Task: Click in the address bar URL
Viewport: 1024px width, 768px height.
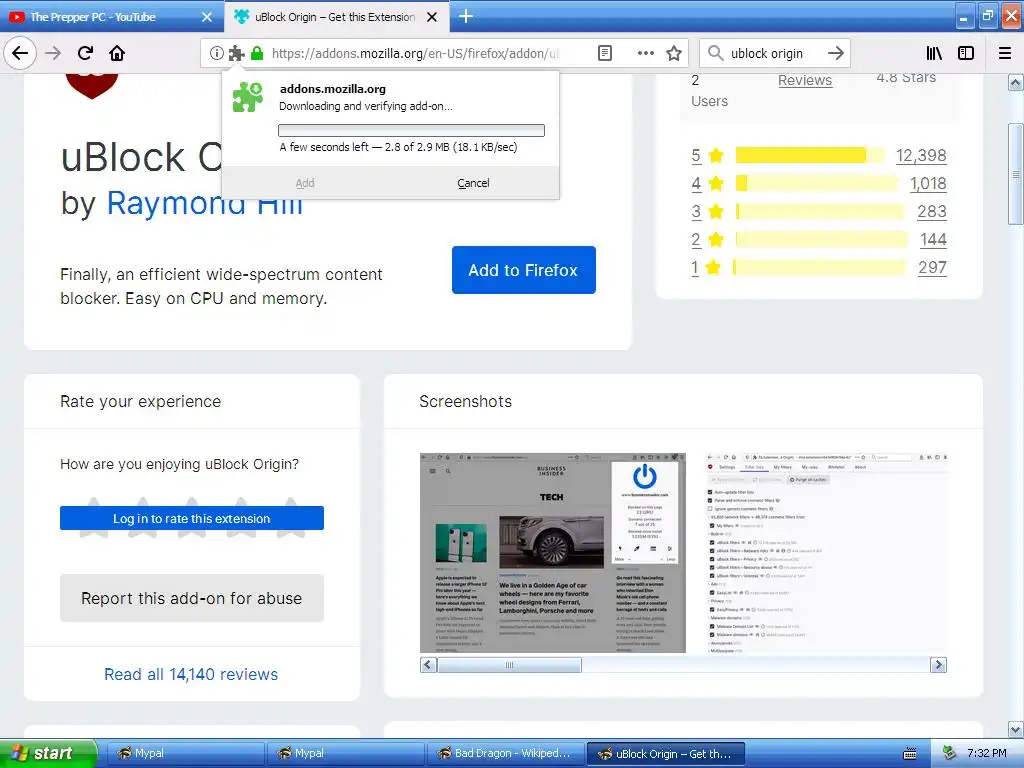Action: click(415, 54)
